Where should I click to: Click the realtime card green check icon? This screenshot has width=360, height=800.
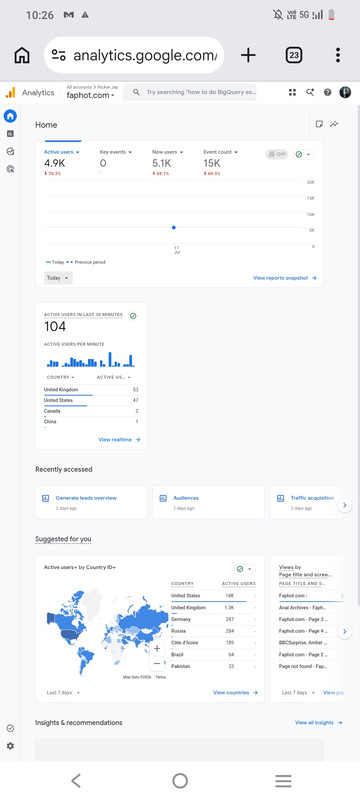(x=133, y=316)
